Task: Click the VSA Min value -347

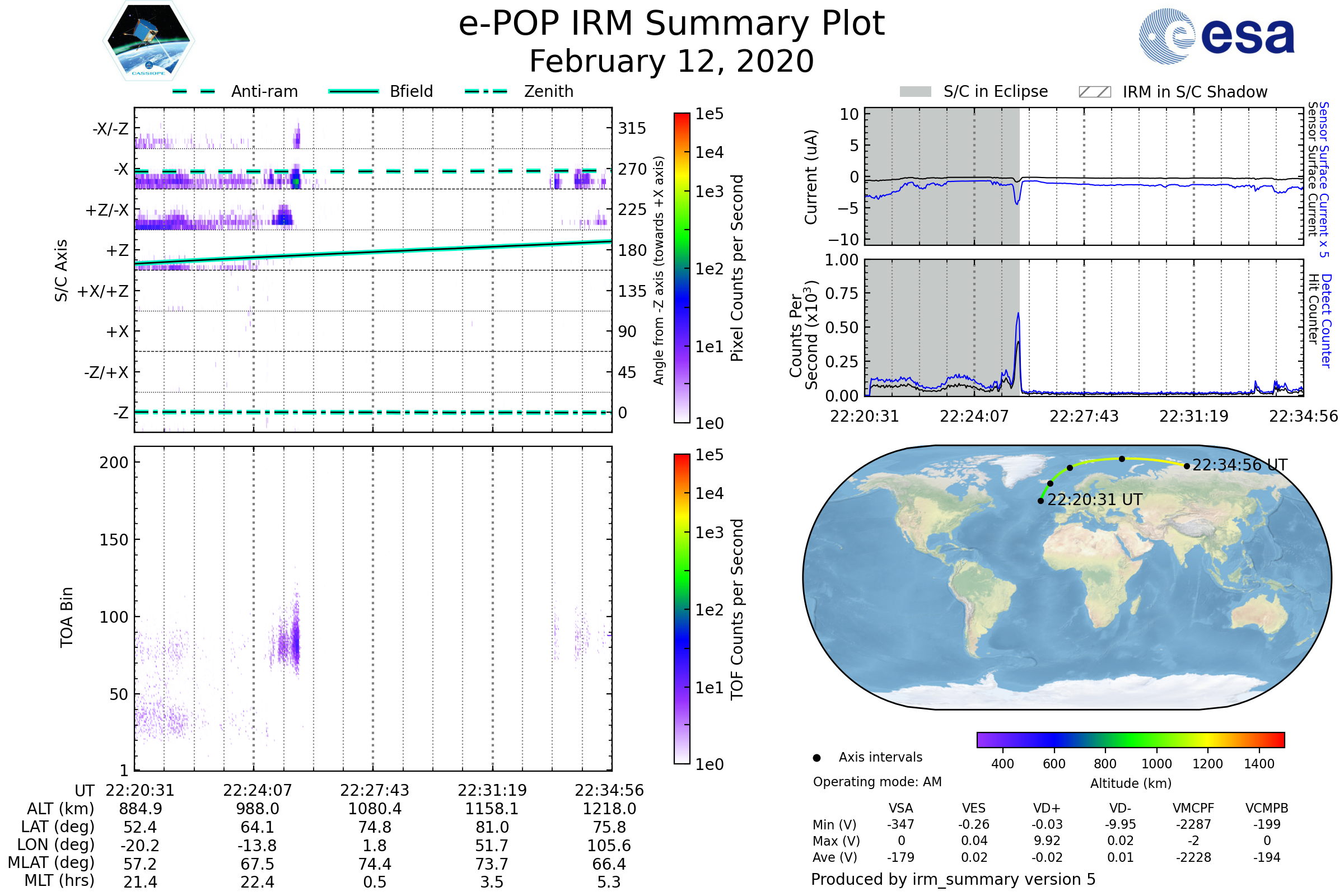Action: click(900, 824)
